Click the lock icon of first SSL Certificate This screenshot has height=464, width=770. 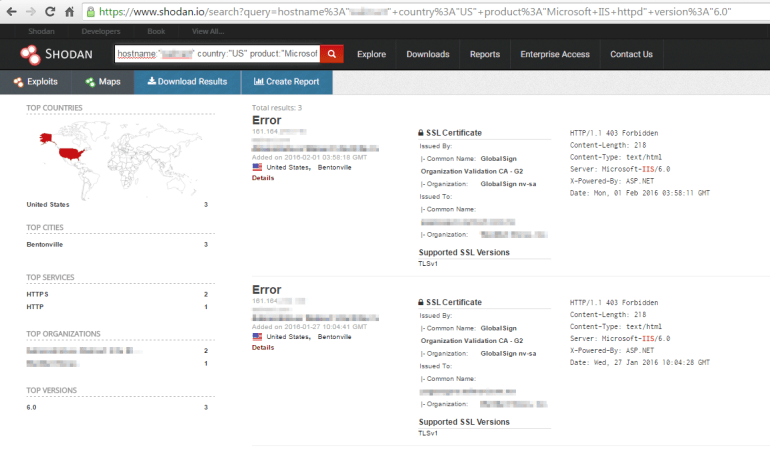pos(421,133)
